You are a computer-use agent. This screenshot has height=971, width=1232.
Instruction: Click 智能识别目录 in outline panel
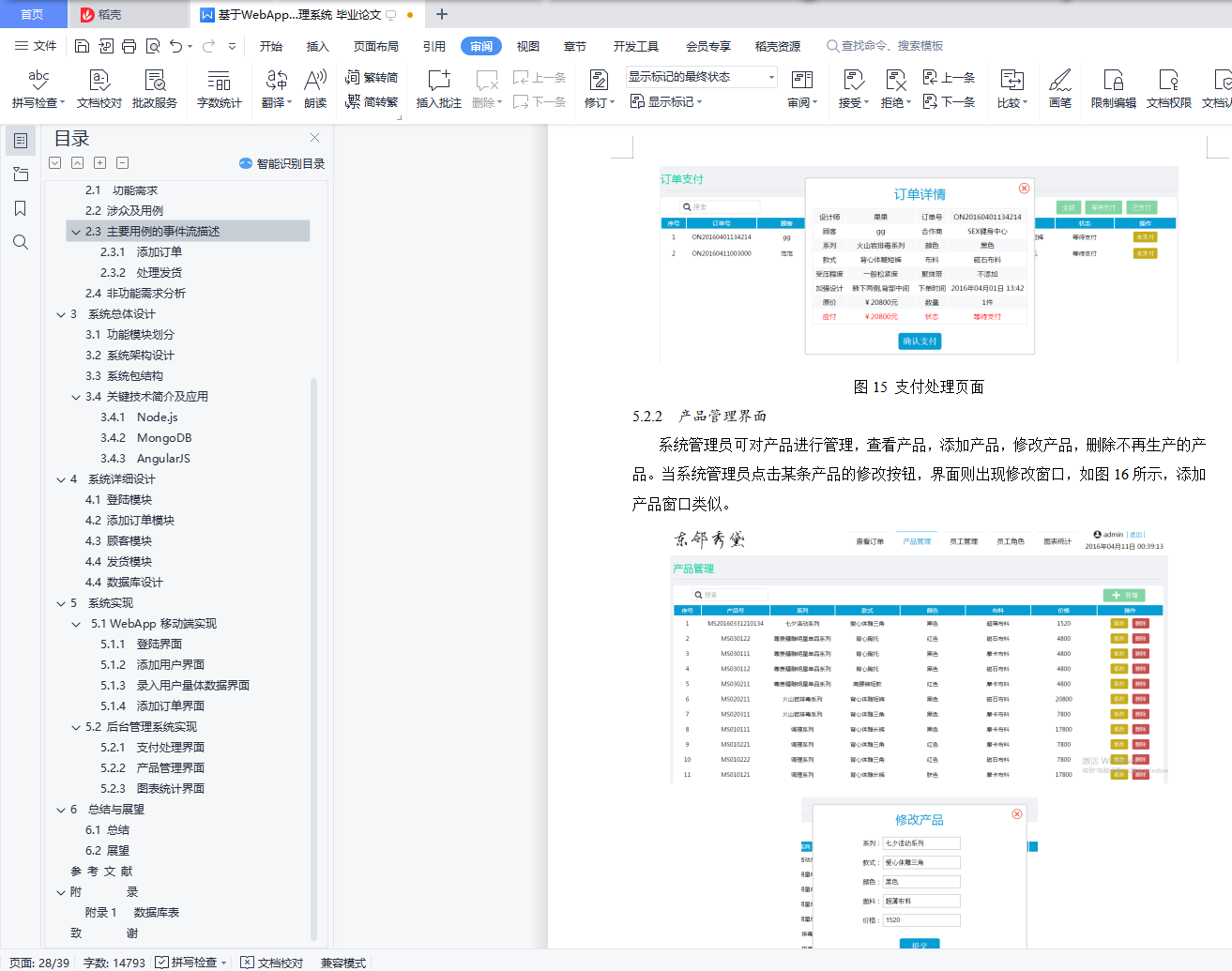(282, 163)
